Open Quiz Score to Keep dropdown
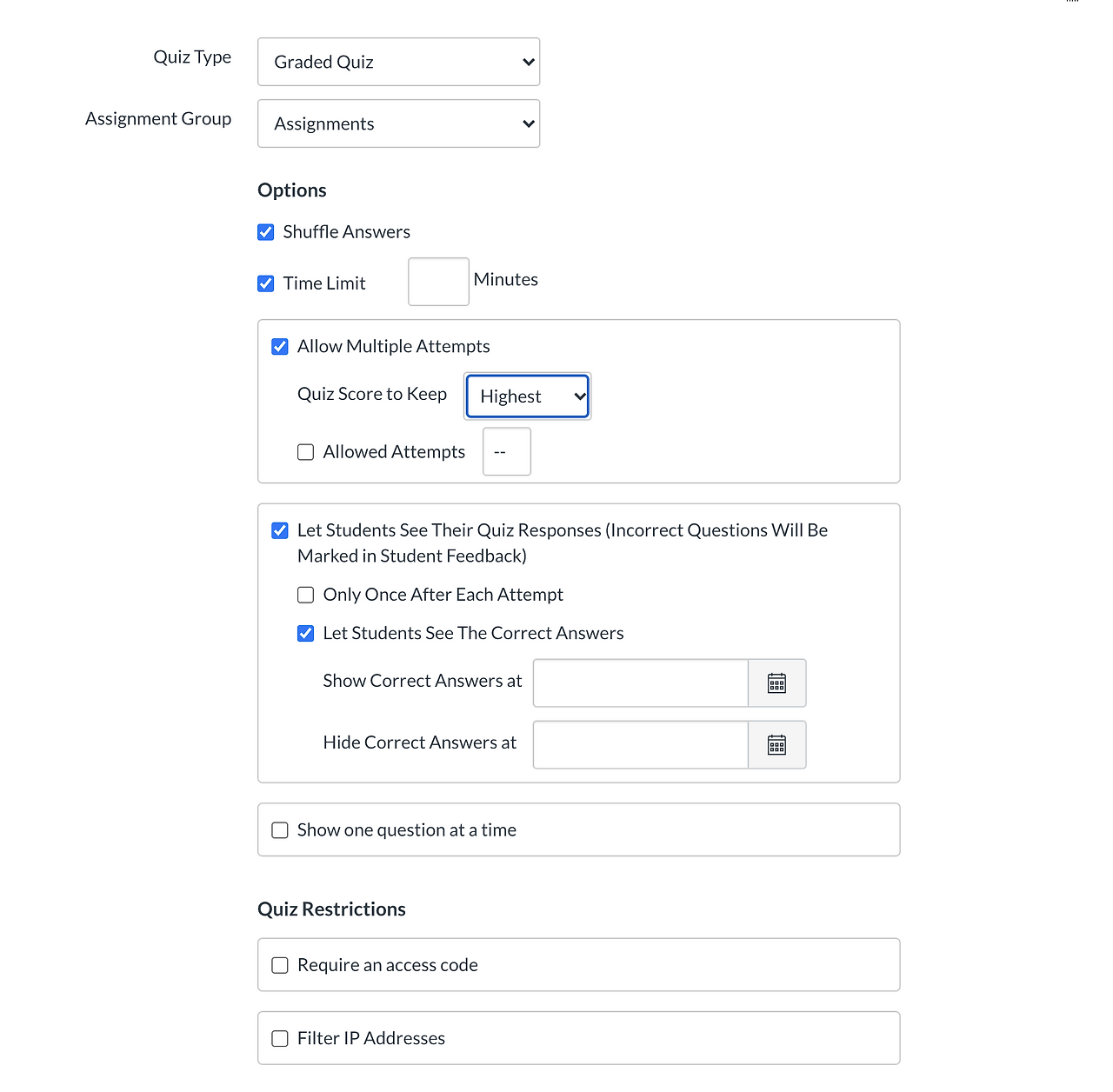This screenshot has width=1113, height=1092. (528, 396)
